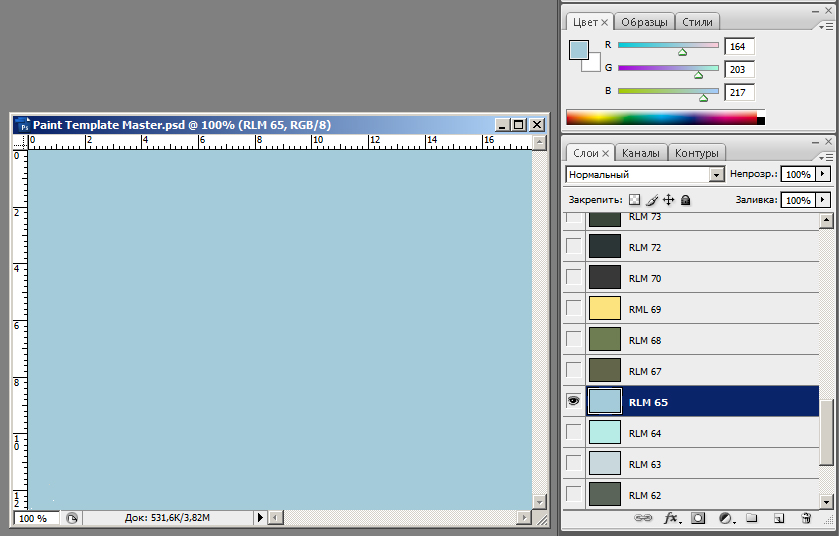The width and height of the screenshot is (839, 536).
Task: Open status bar info arrow menu
Action: pyautogui.click(x=260, y=518)
